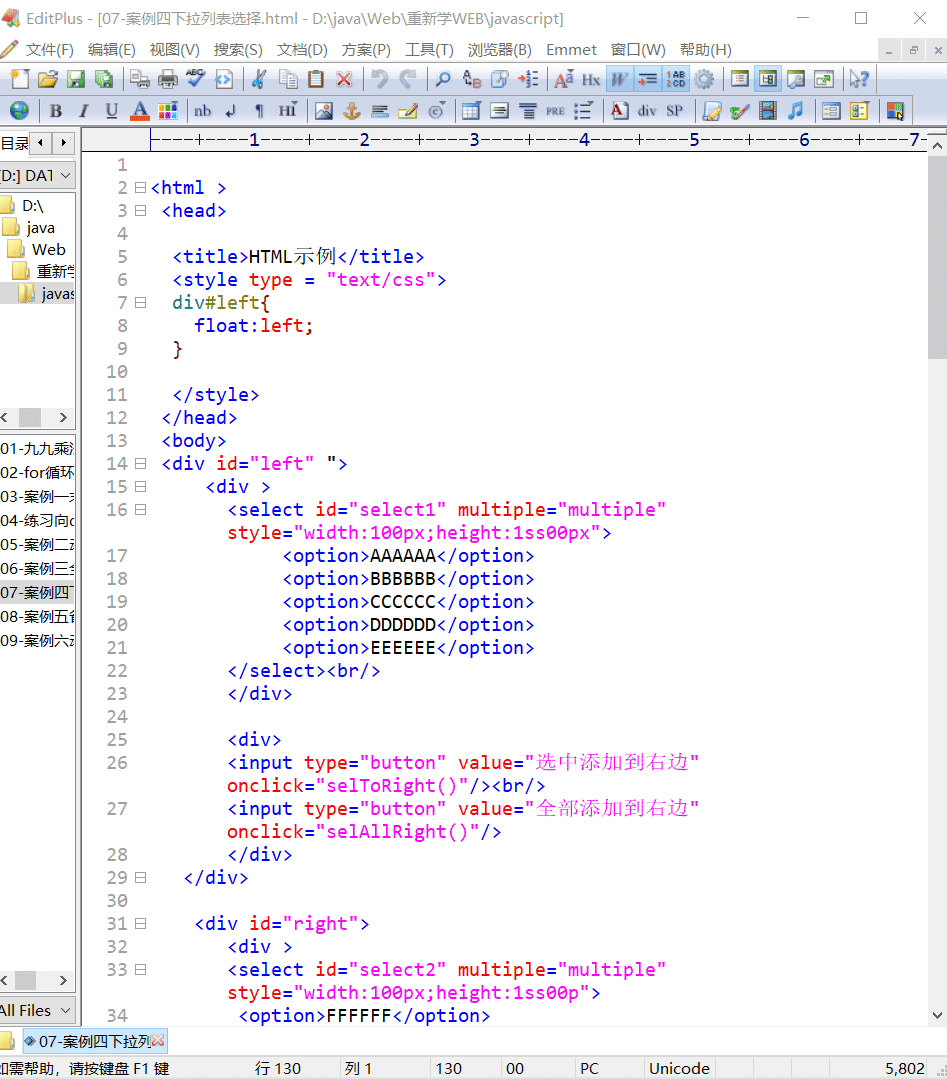Insert an anchor link with the anchor icon
The height and width of the screenshot is (1079, 947).
(352, 110)
